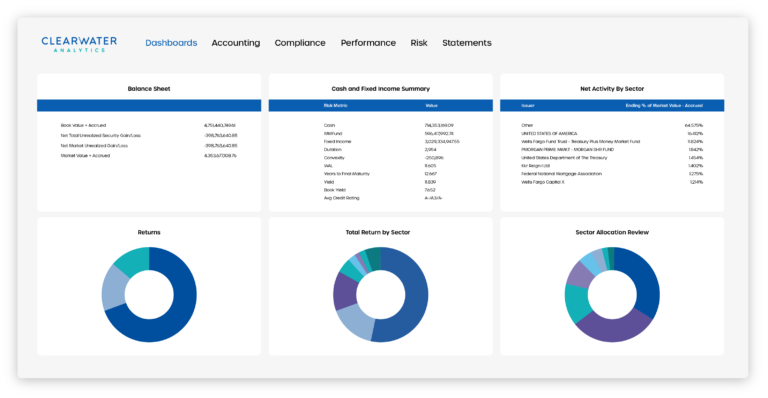This screenshot has height=398, width=768.
Task: Select Net Market Unrealized Gain/Loss row
Action: (149, 145)
